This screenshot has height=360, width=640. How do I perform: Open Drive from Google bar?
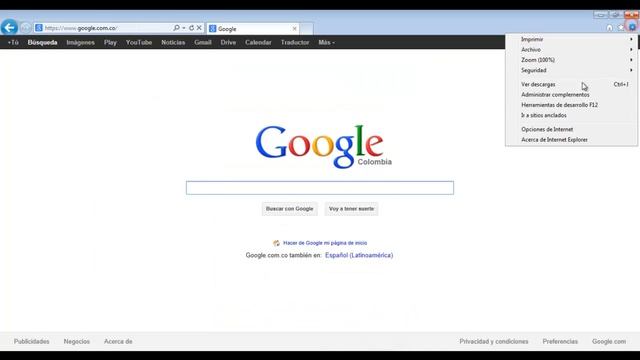[x=228, y=42]
